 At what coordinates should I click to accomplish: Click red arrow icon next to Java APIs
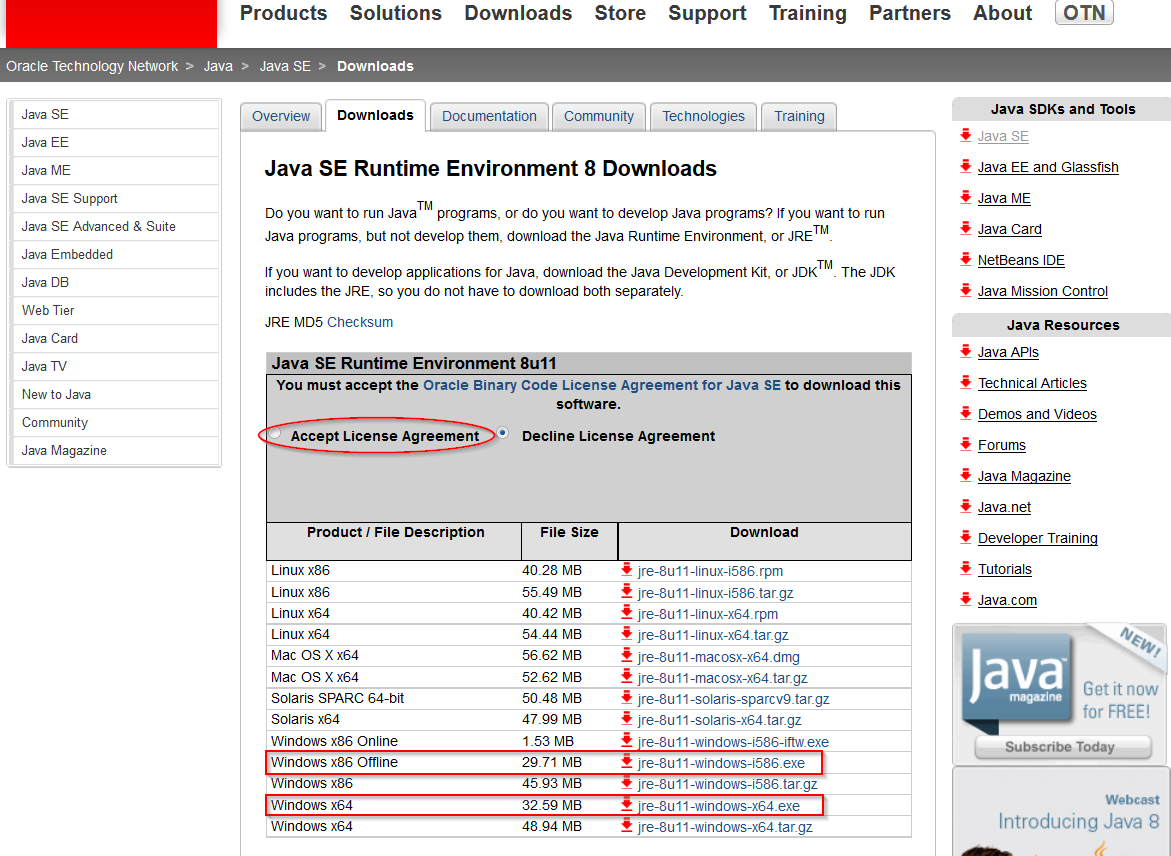[x=965, y=351]
